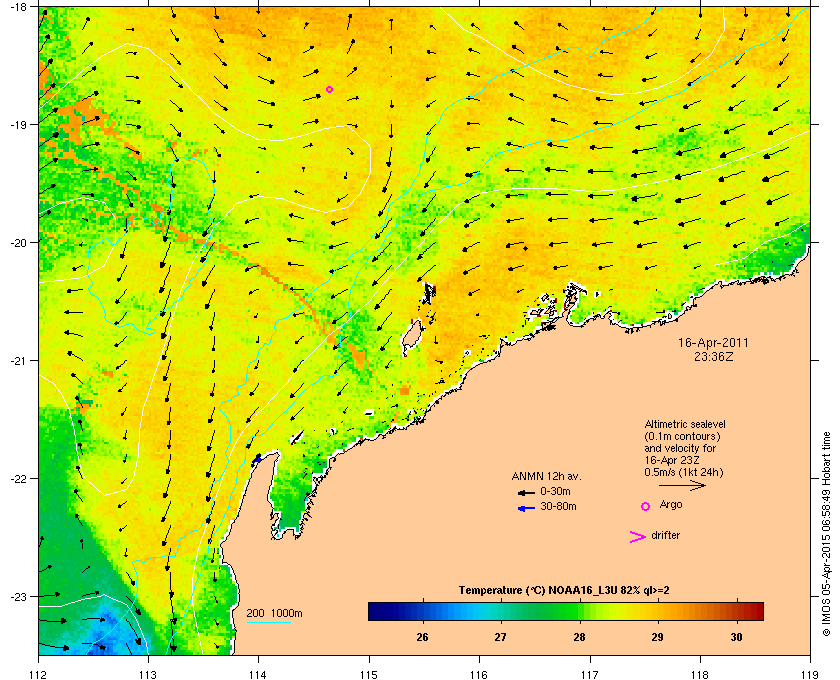Click the latitude axis label -22

click(x=18, y=479)
